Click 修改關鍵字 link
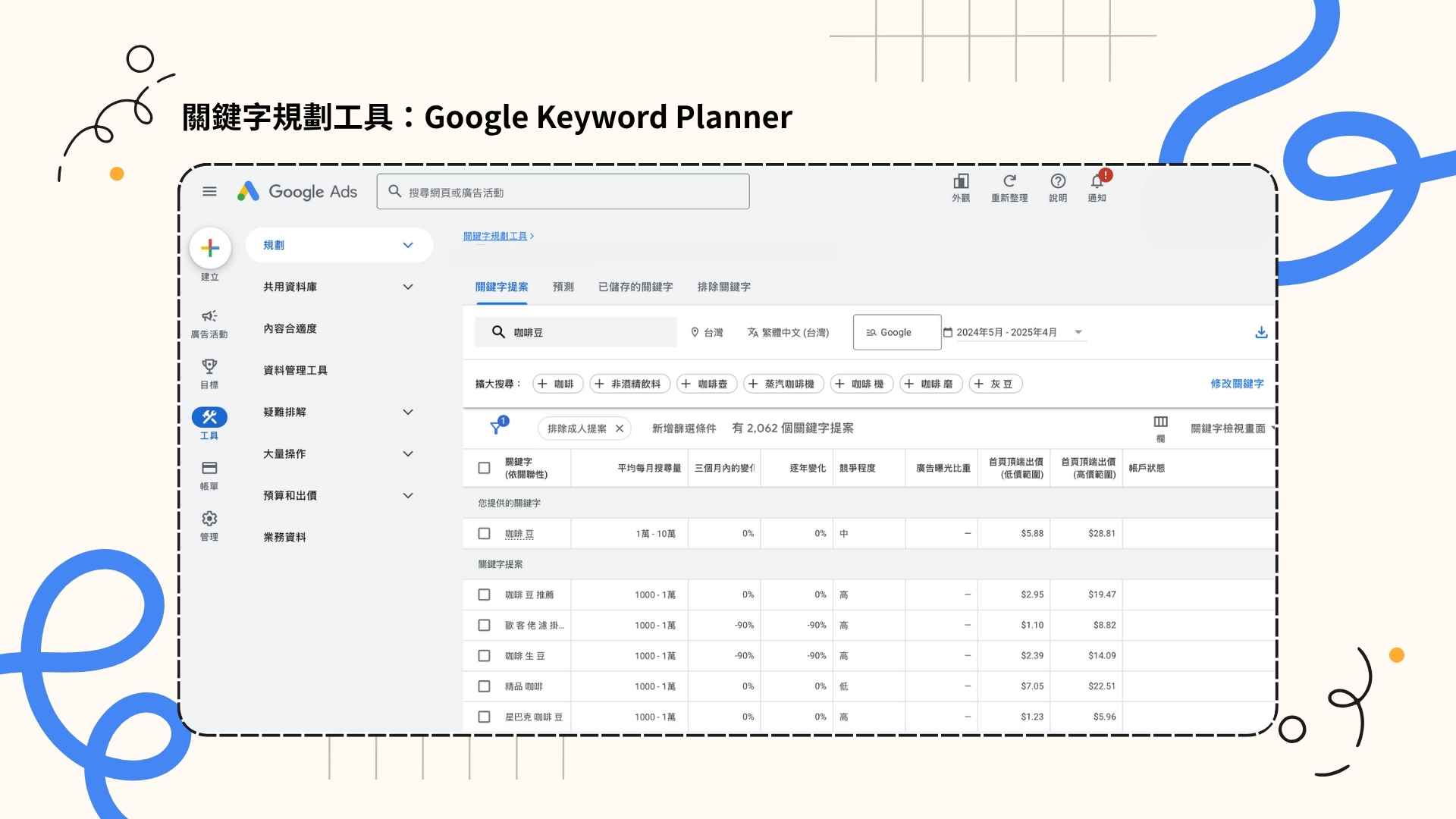This screenshot has height=819, width=1456. pyautogui.click(x=1237, y=384)
